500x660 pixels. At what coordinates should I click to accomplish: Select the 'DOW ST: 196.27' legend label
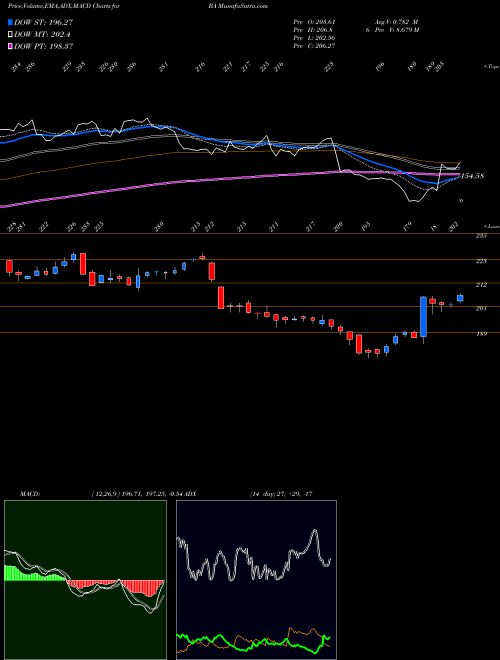pos(44,22)
